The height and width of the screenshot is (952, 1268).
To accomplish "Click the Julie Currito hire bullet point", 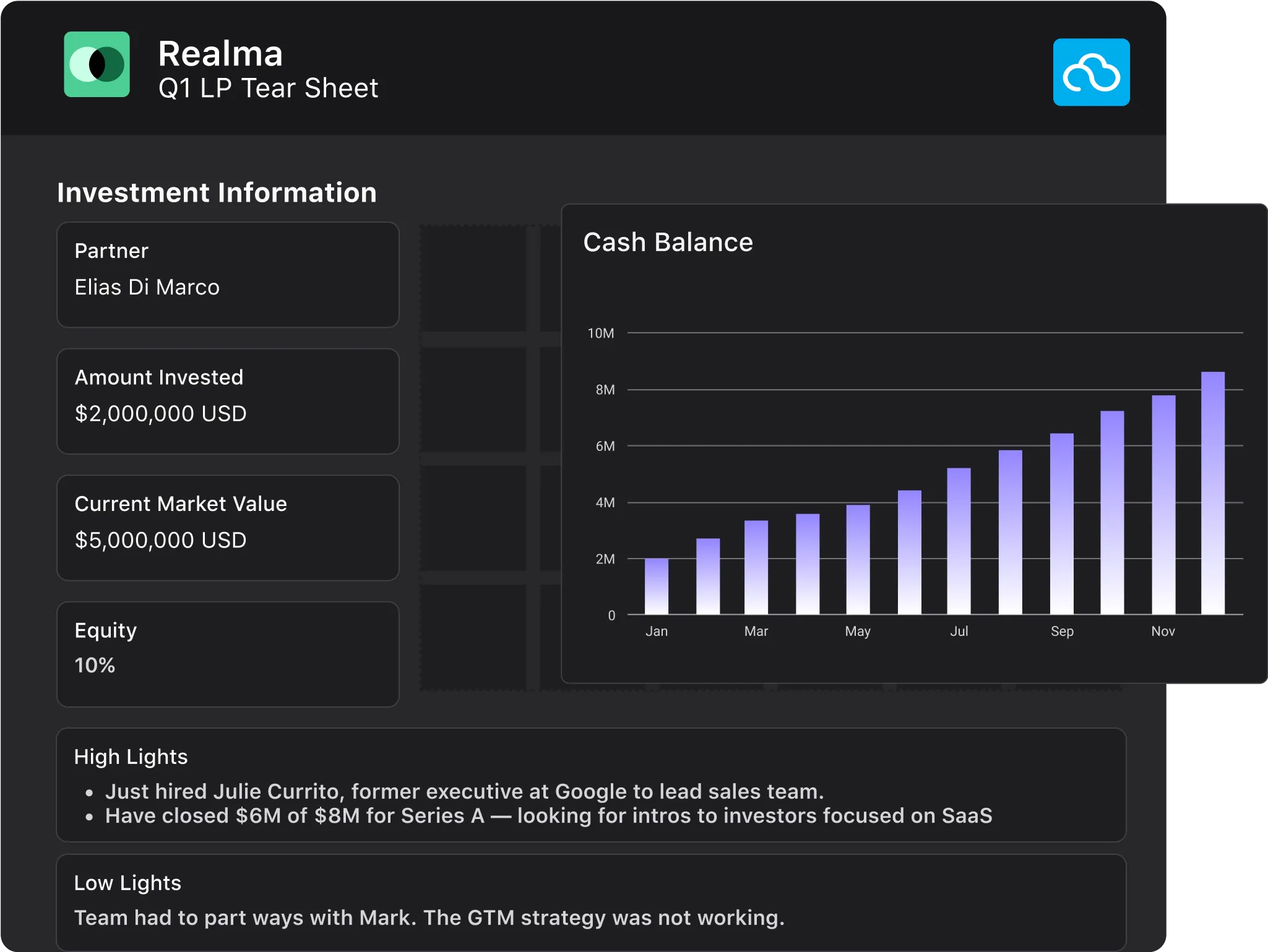I will [464, 791].
